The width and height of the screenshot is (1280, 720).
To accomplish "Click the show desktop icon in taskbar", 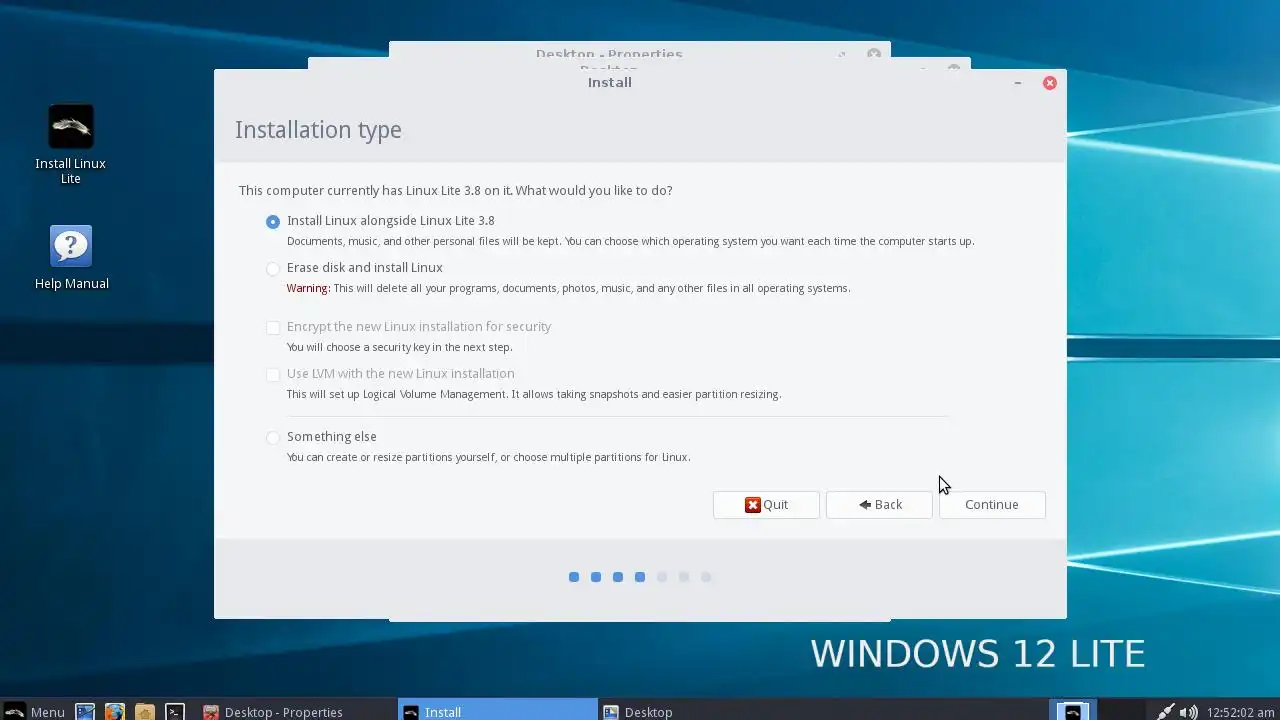I will [x=85, y=711].
